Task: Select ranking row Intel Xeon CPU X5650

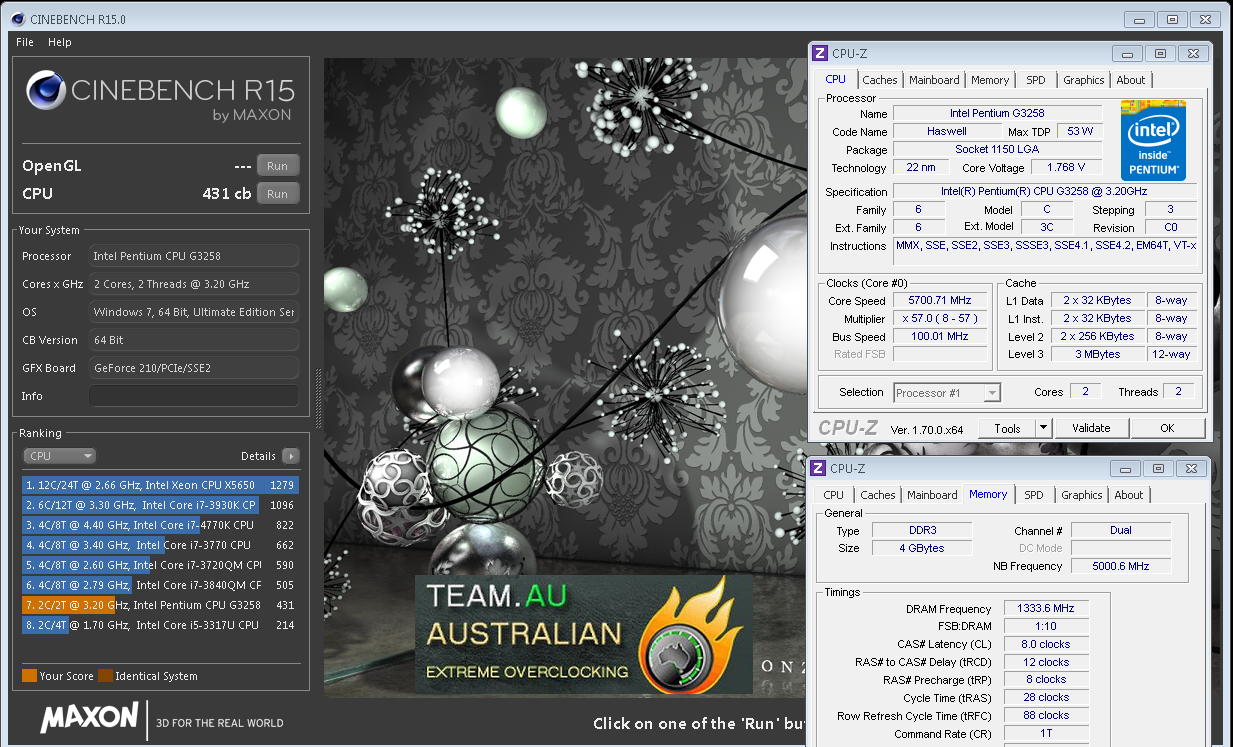Action: [x=160, y=485]
